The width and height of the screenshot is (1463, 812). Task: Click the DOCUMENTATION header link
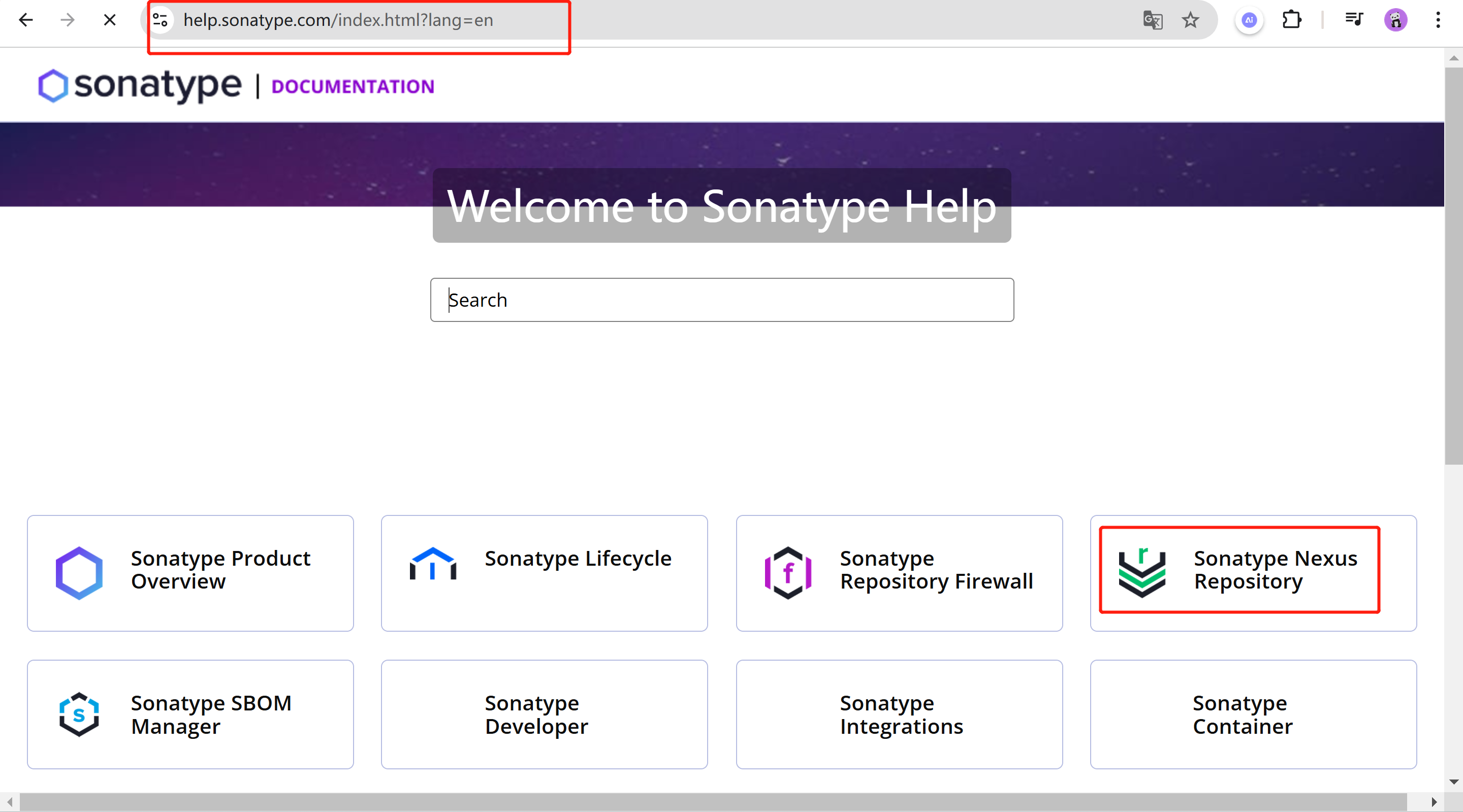(x=353, y=86)
